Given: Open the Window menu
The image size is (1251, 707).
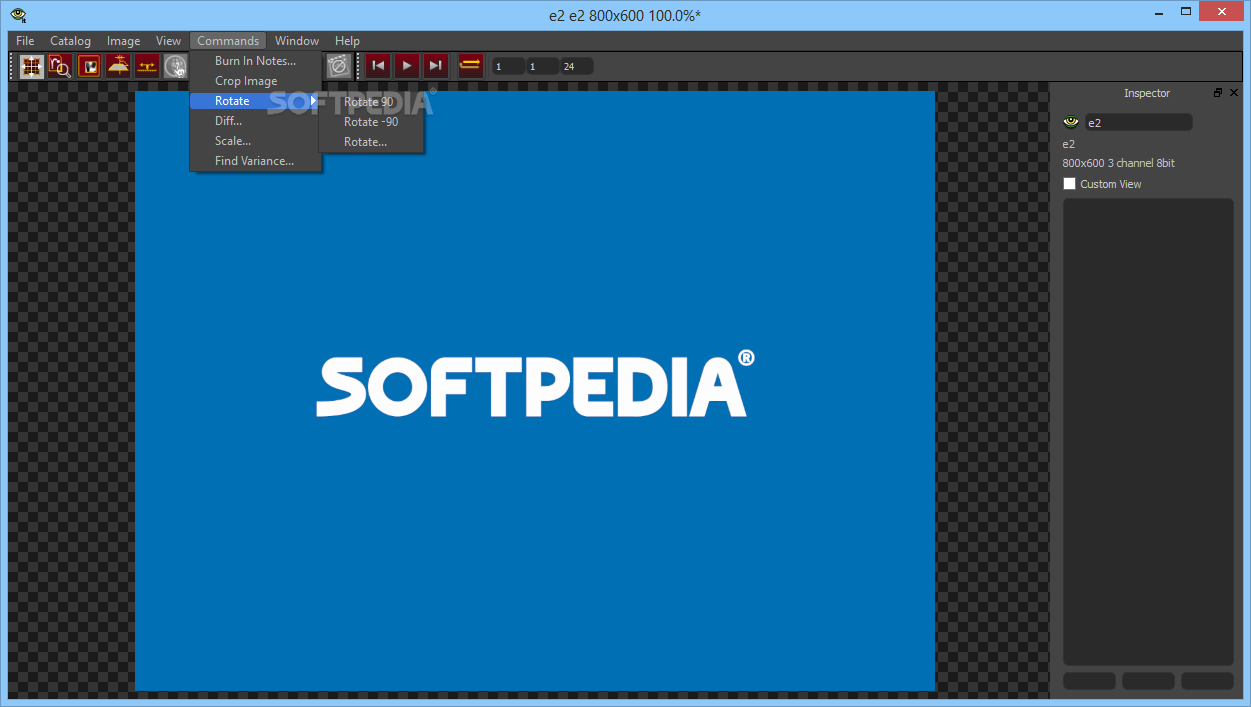Looking at the screenshot, I should (x=297, y=41).
